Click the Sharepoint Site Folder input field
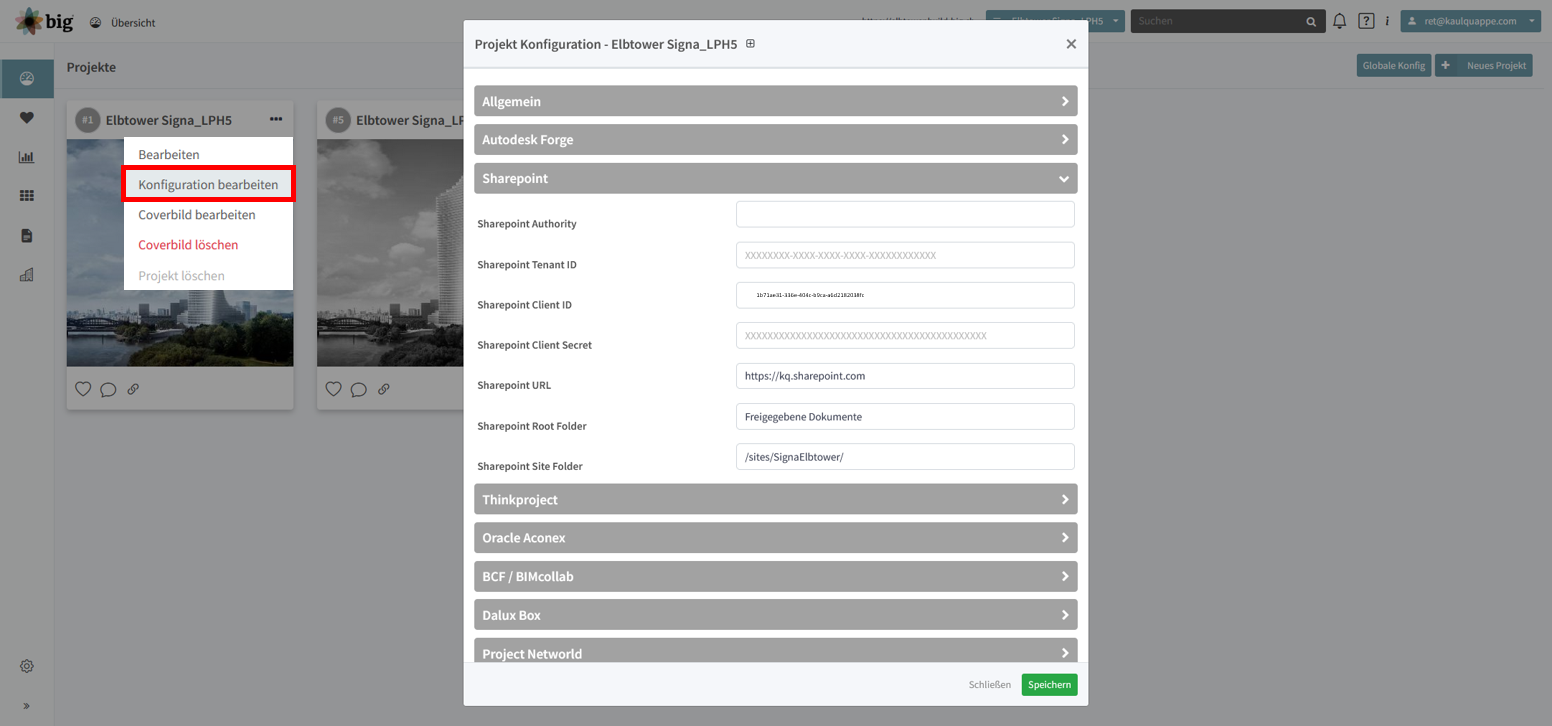This screenshot has width=1552, height=726. (x=905, y=456)
